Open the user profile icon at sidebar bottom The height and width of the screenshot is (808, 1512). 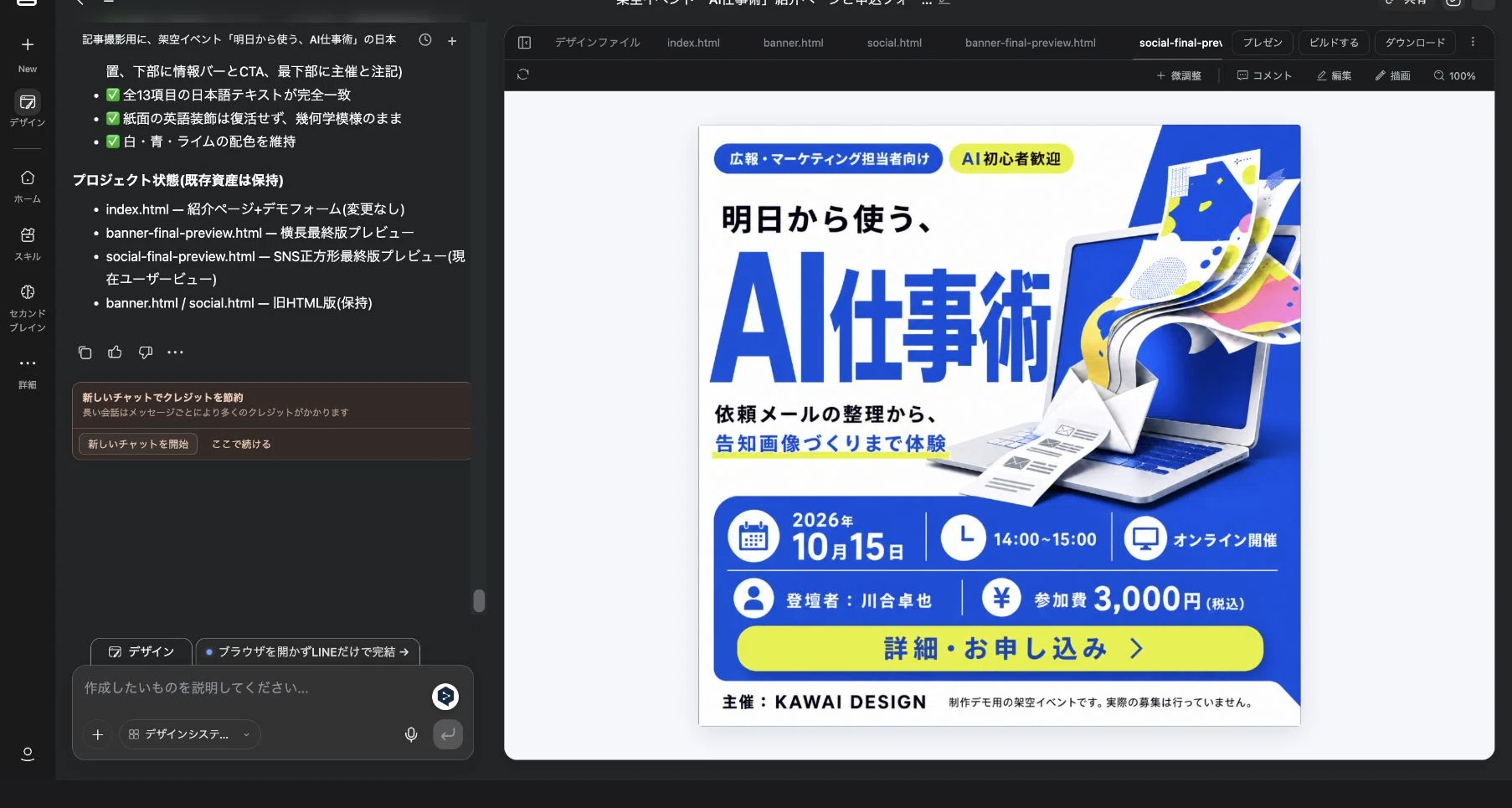tap(28, 754)
